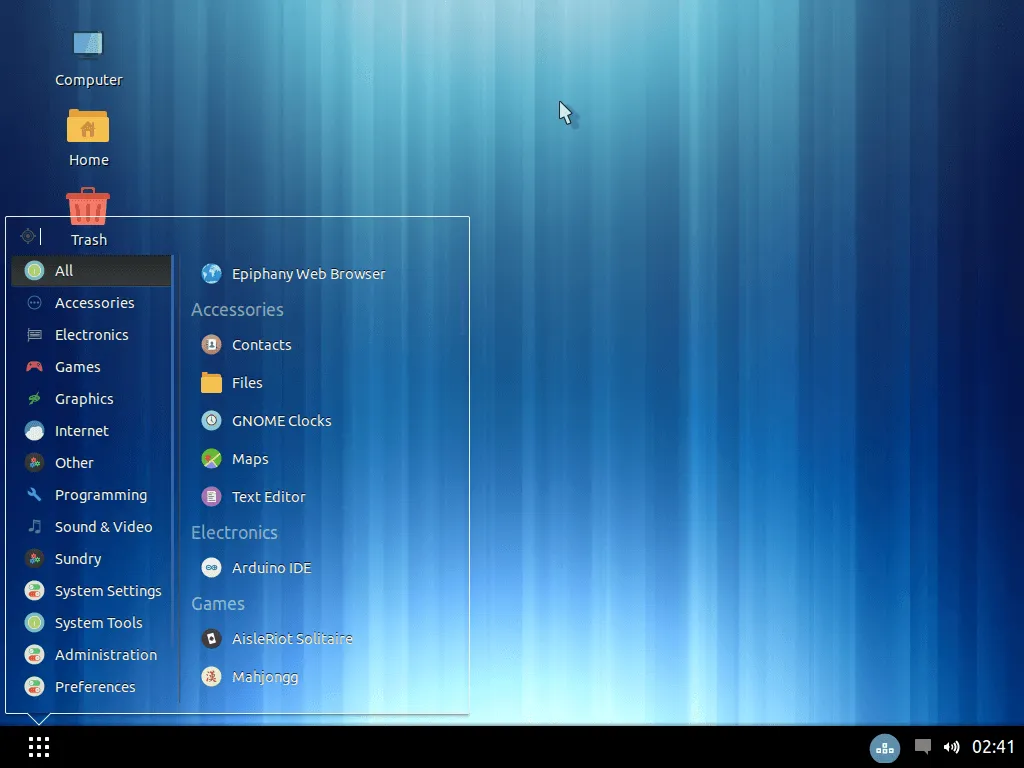The height and width of the screenshot is (768, 1024).
Task: Select the Preferences category
Action: (x=94, y=687)
